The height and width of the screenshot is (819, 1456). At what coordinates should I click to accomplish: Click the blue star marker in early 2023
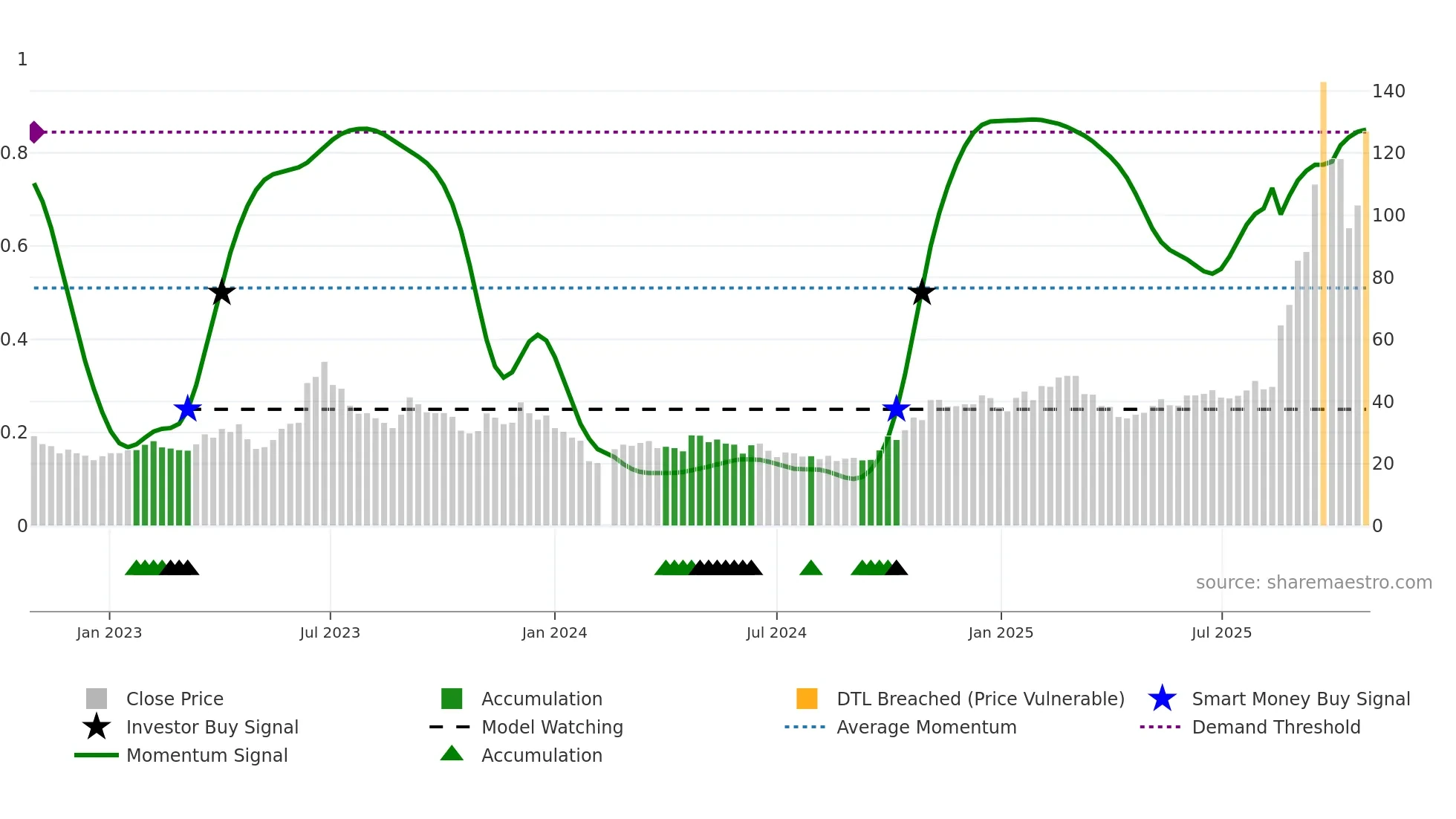(187, 409)
